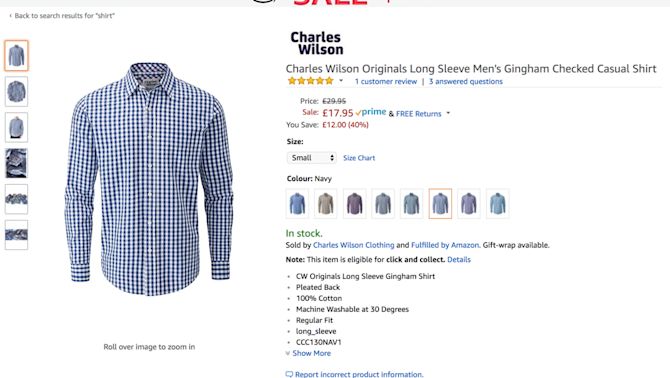670x378 pixels.
Task: Select the beige shirt colour swatch
Action: [x=326, y=203]
